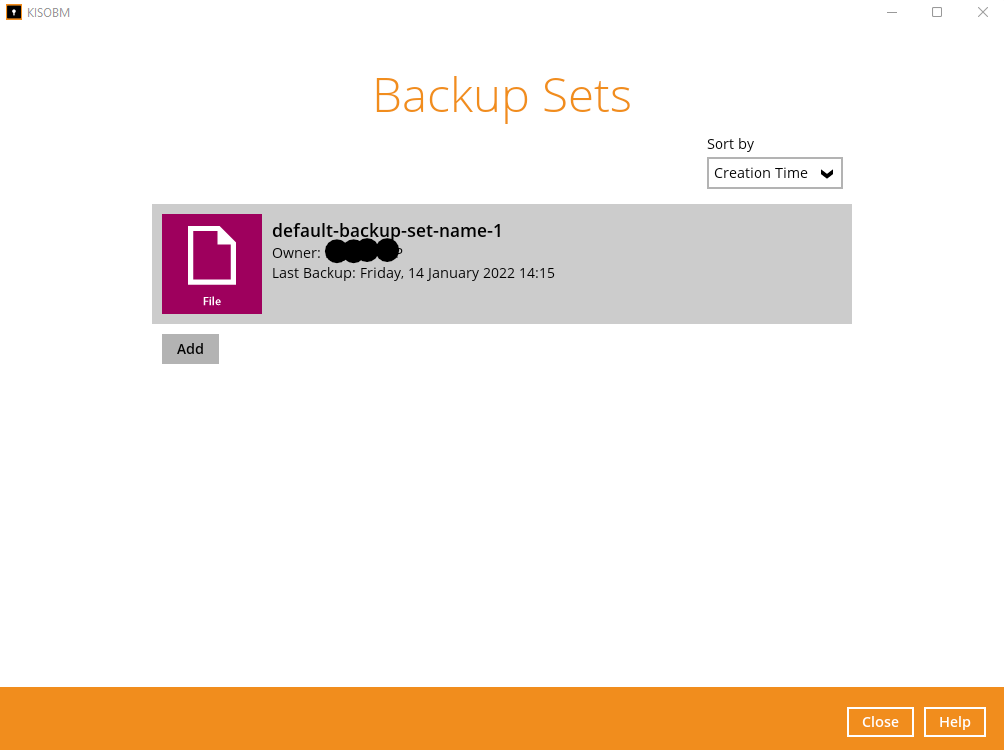The width and height of the screenshot is (1004, 750).
Task: Select the purple File backup set tile
Action: click(212, 264)
